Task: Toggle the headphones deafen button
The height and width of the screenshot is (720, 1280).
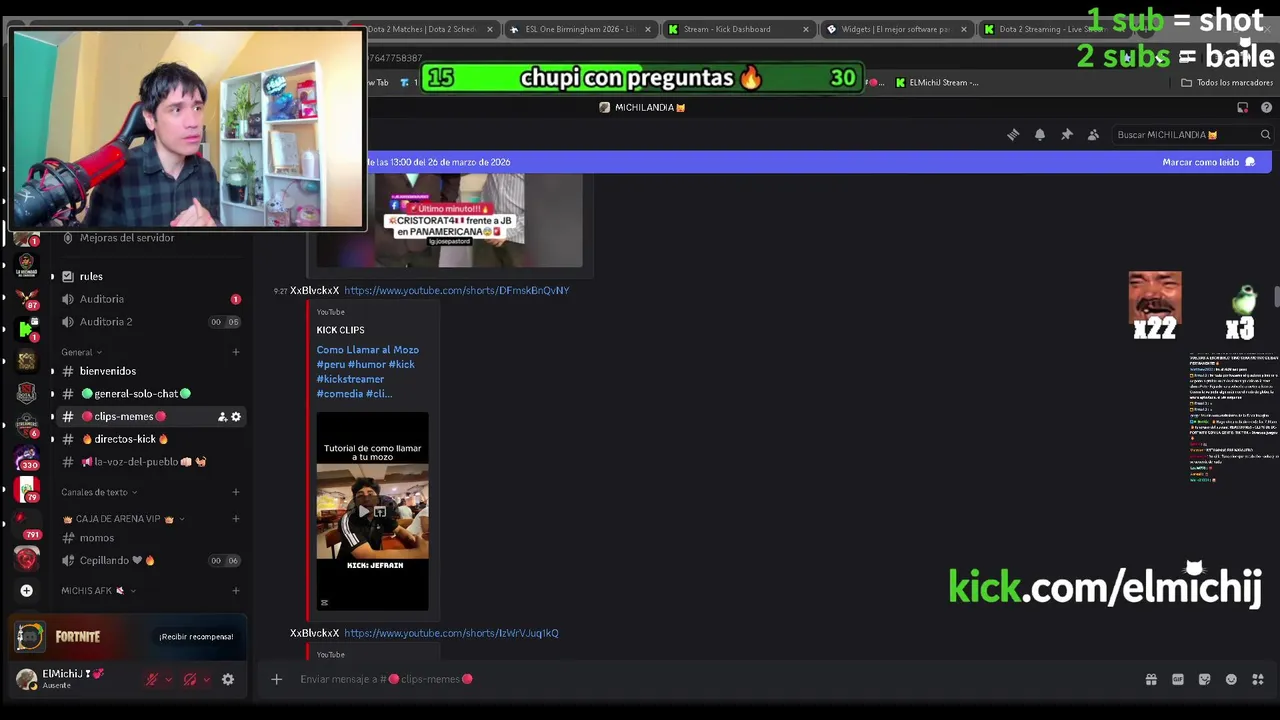Action: click(x=190, y=679)
